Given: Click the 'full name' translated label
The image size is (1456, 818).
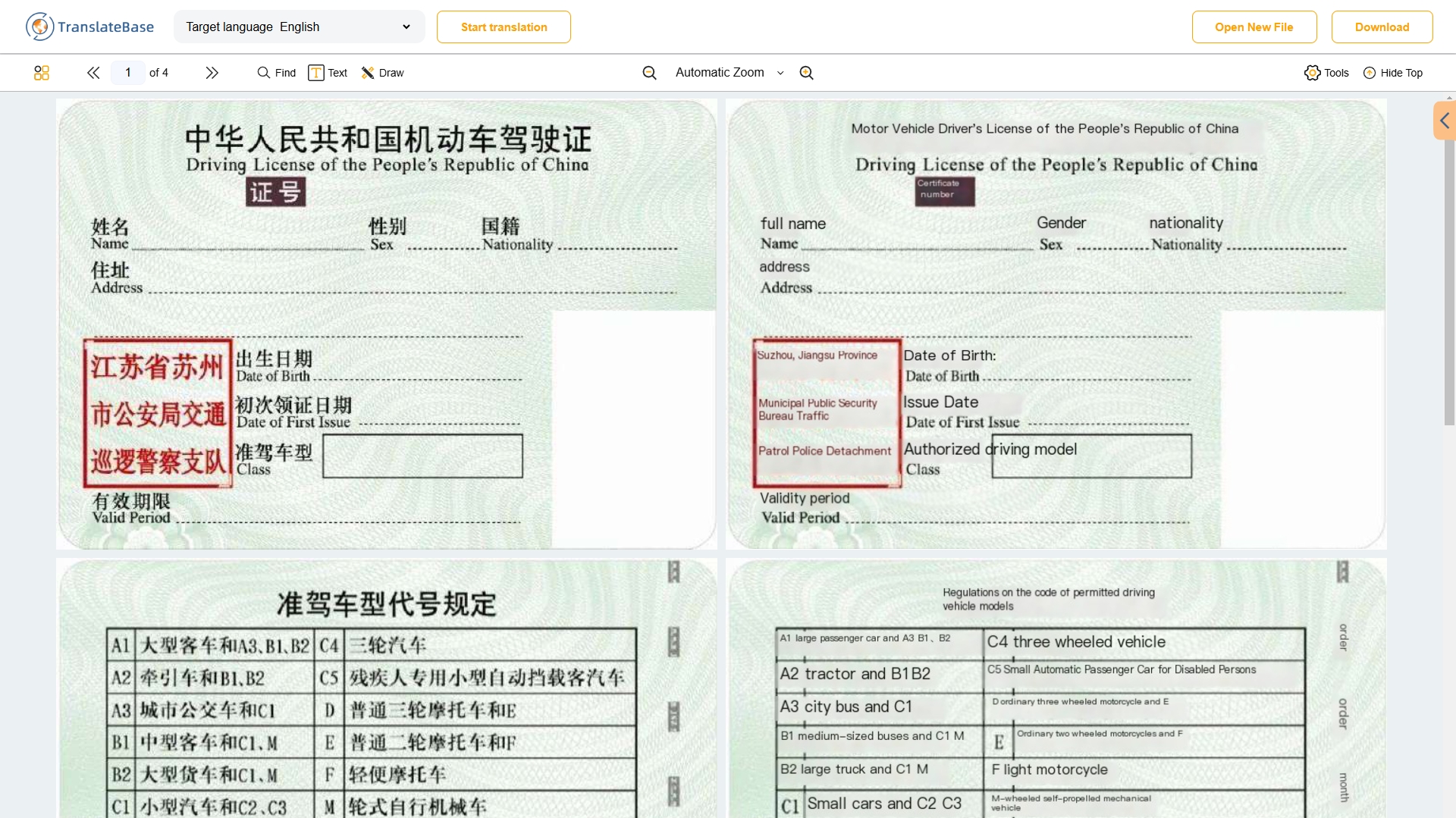Looking at the screenshot, I should 793,224.
